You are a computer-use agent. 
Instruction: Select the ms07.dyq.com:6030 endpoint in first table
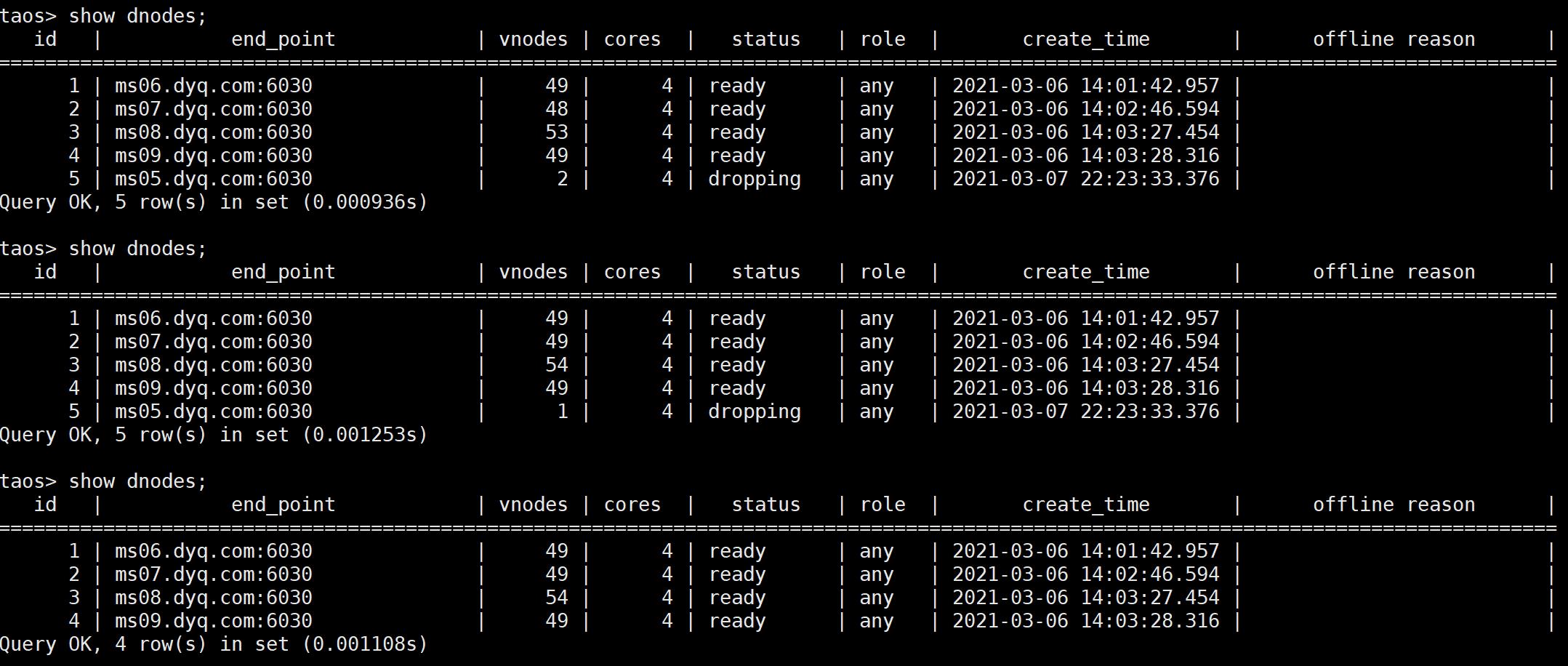click(212, 108)
